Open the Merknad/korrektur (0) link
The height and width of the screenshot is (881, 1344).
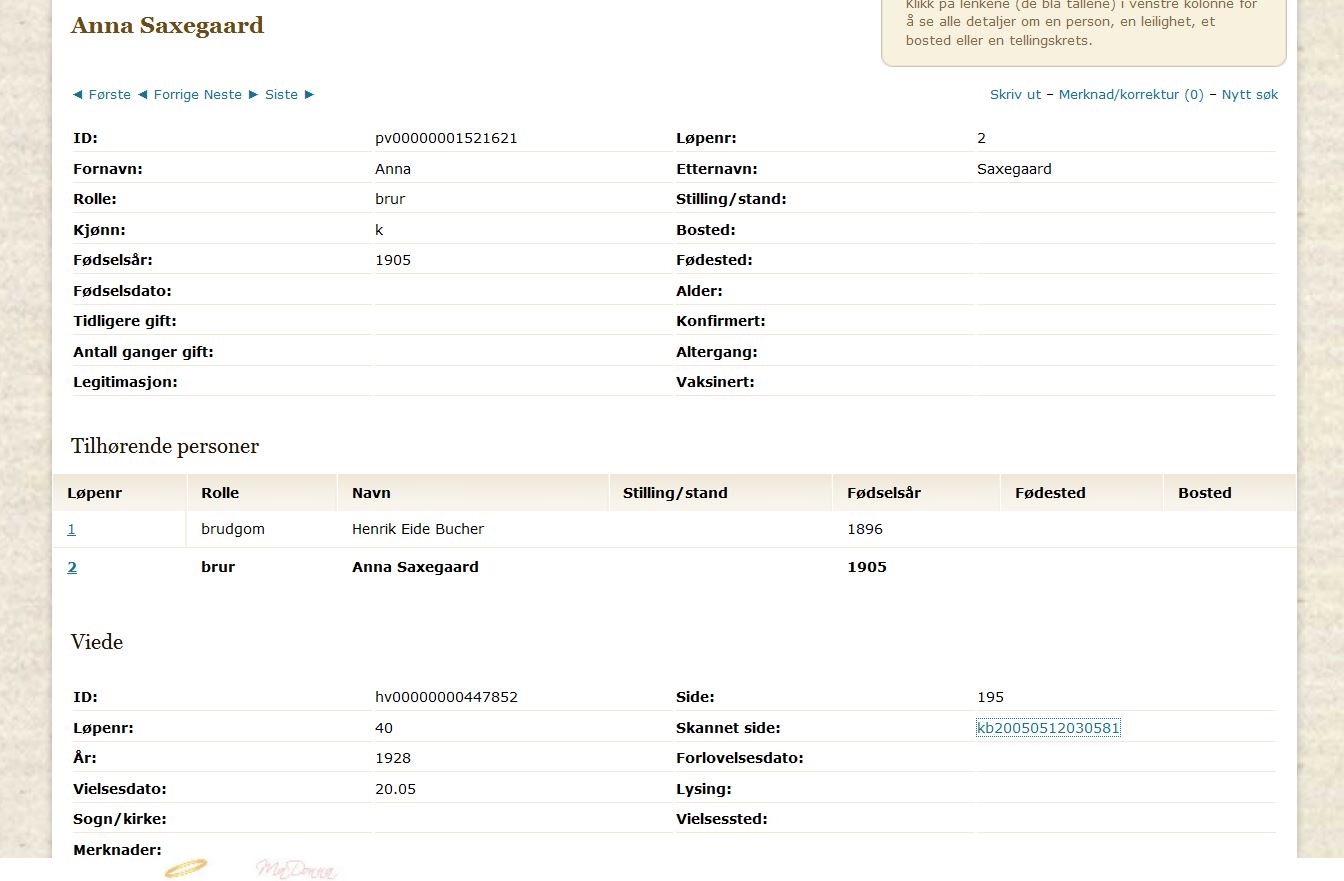[x=1131, y=95]
